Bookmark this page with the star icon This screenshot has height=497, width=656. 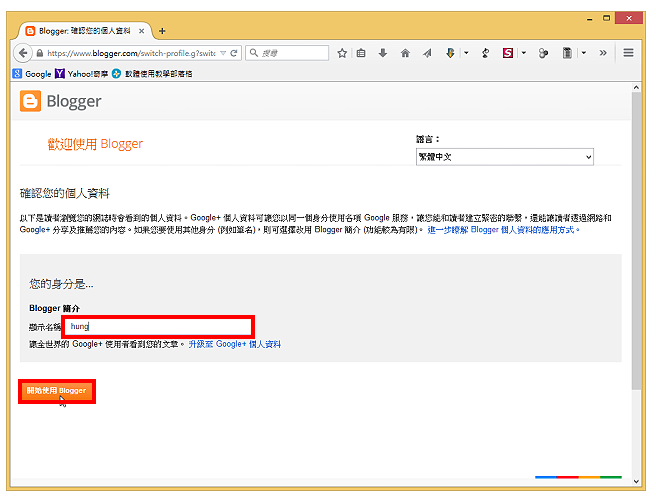pos(342,53)
